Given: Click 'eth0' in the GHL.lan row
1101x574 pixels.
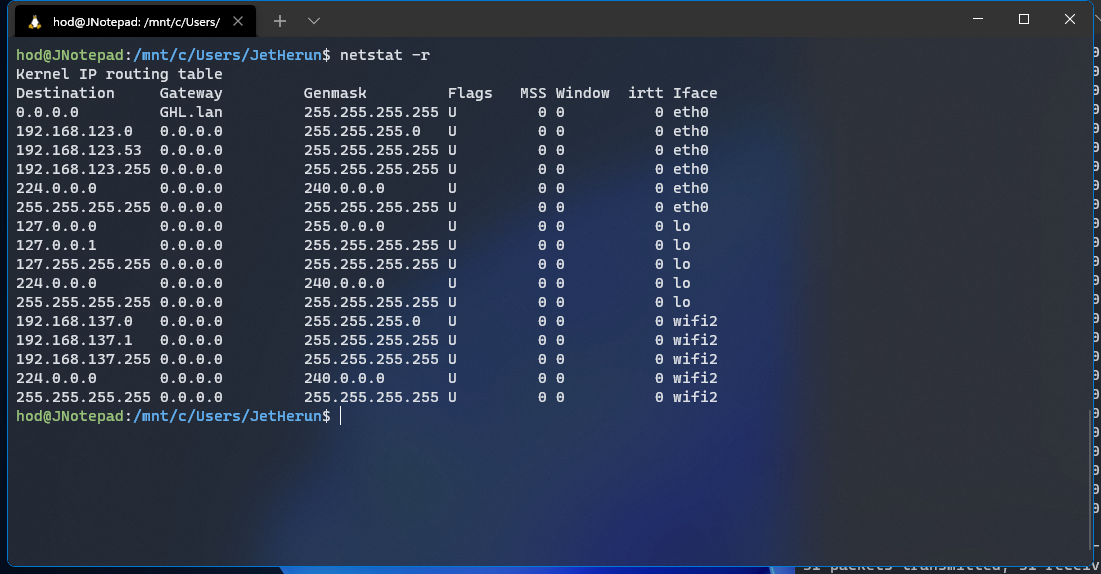Looking at the screenshot, I should click(x=690, y=112).
